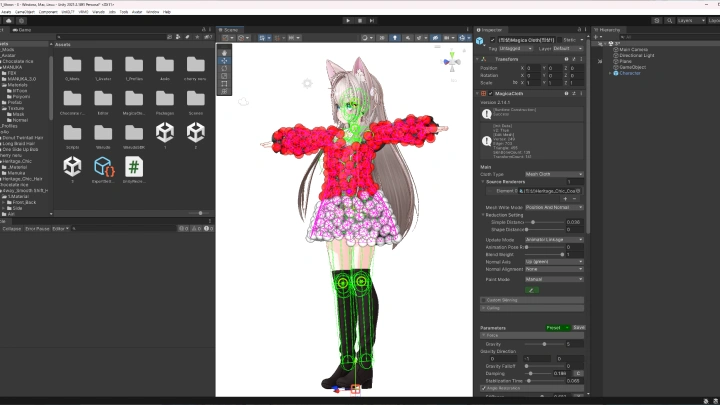Image resolution: width=720 pixels, height=405 pixels.
Task: Click the Step frame button
Action: [372, 21]
